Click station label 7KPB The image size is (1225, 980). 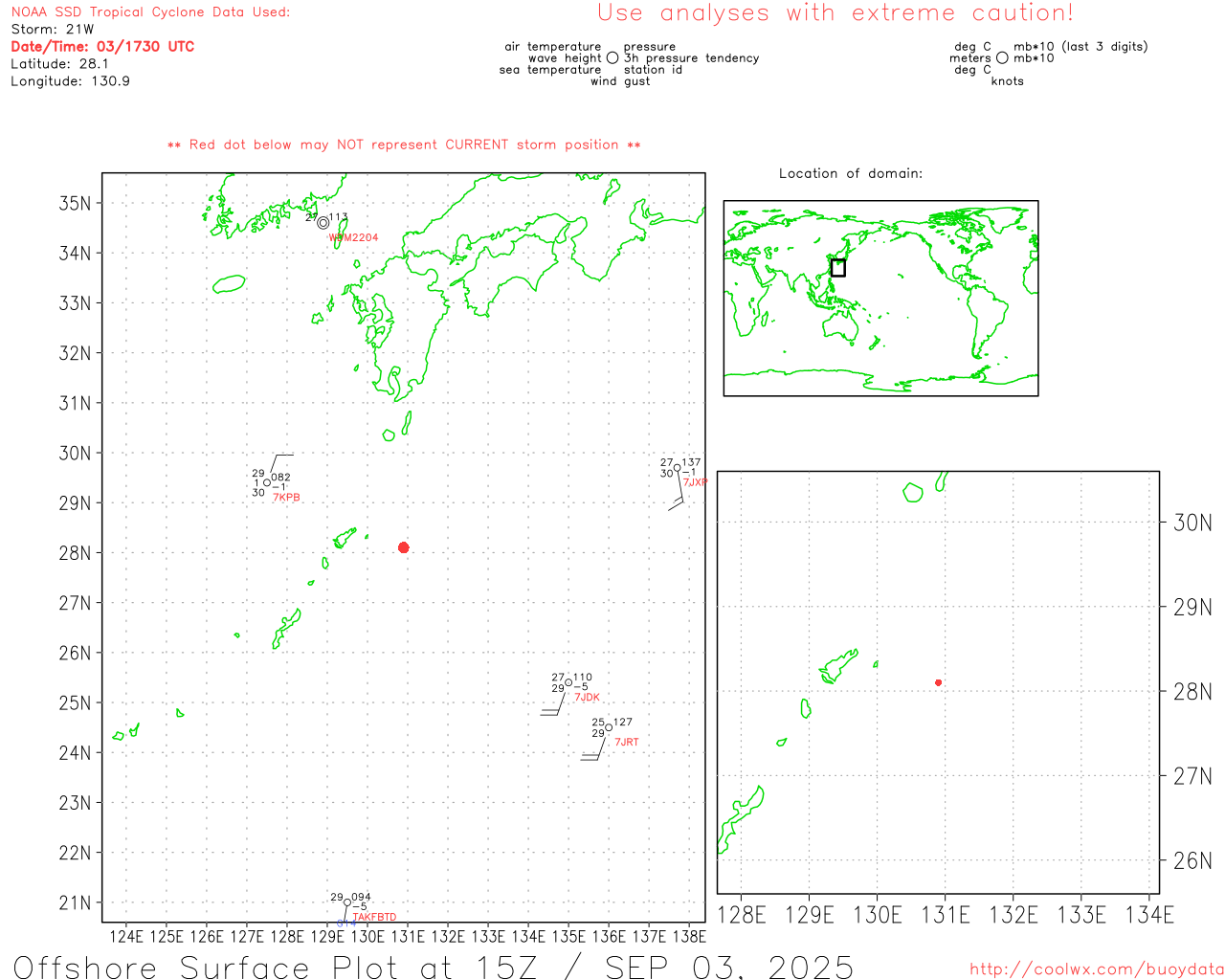coord(286,498)
